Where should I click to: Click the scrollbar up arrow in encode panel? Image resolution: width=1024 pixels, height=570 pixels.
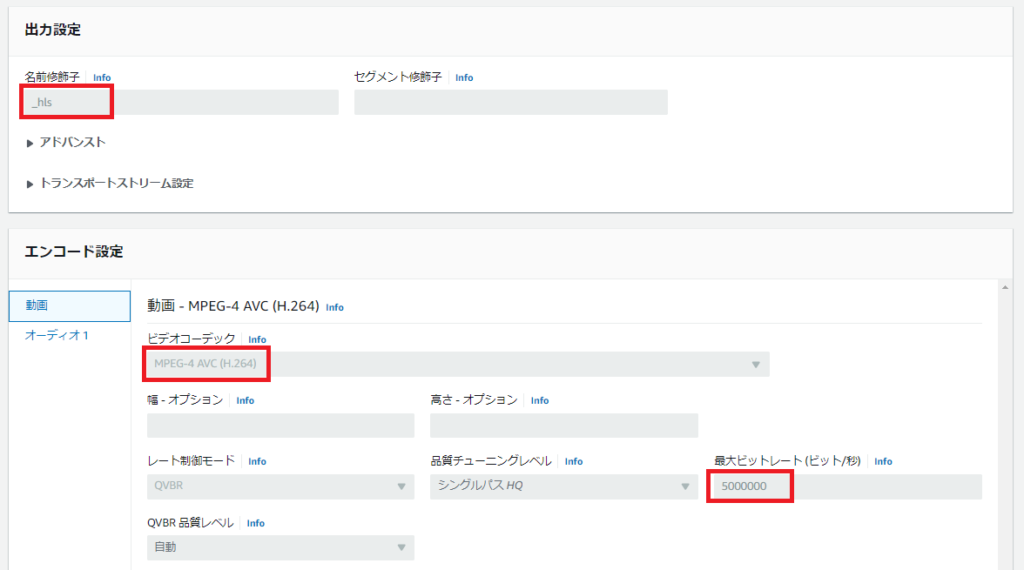point(1003,288)
